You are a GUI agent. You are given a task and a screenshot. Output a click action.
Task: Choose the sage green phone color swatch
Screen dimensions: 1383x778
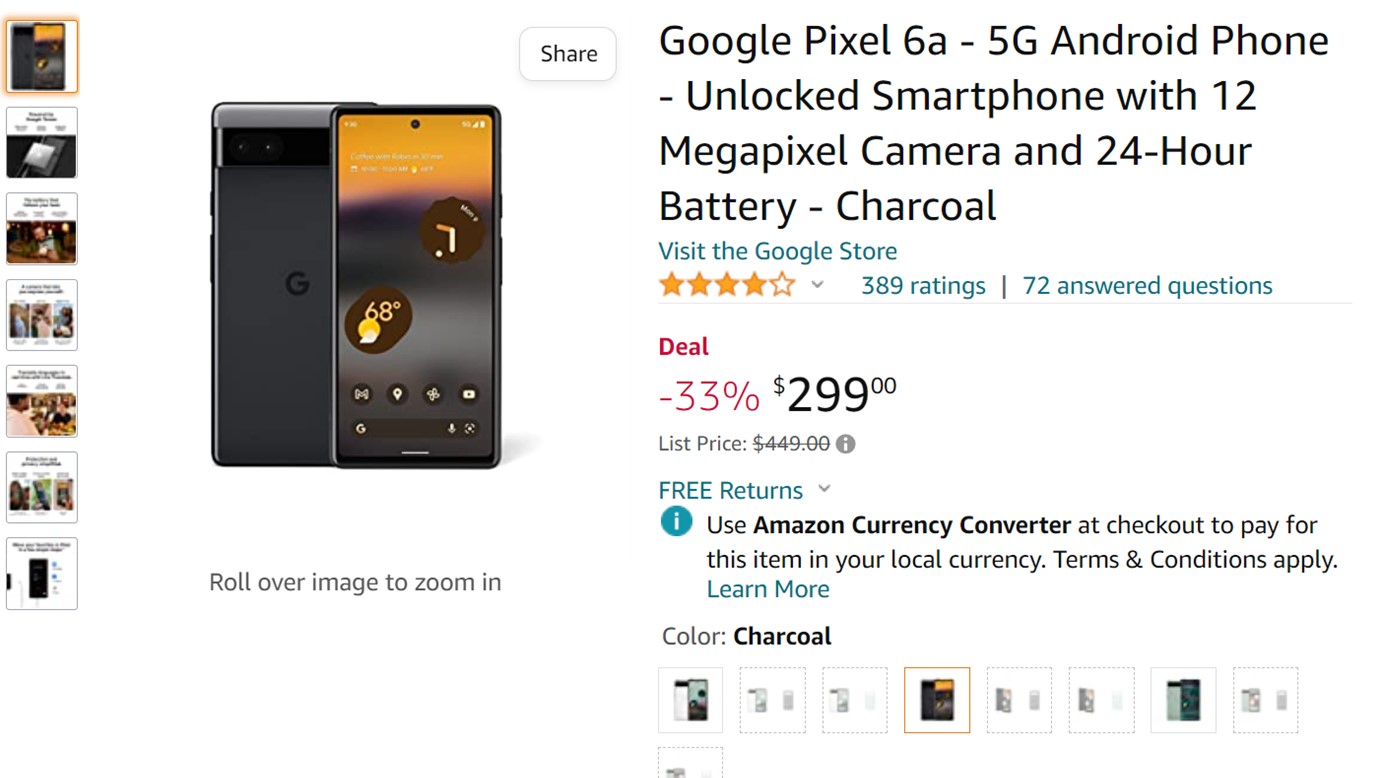point(1183,700)
